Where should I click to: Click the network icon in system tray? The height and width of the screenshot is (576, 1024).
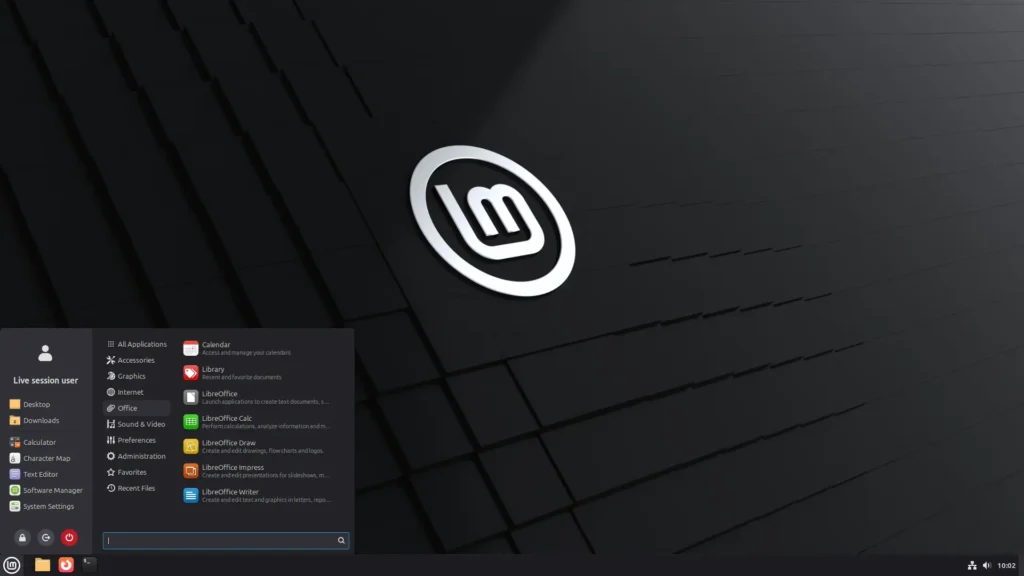972,566
